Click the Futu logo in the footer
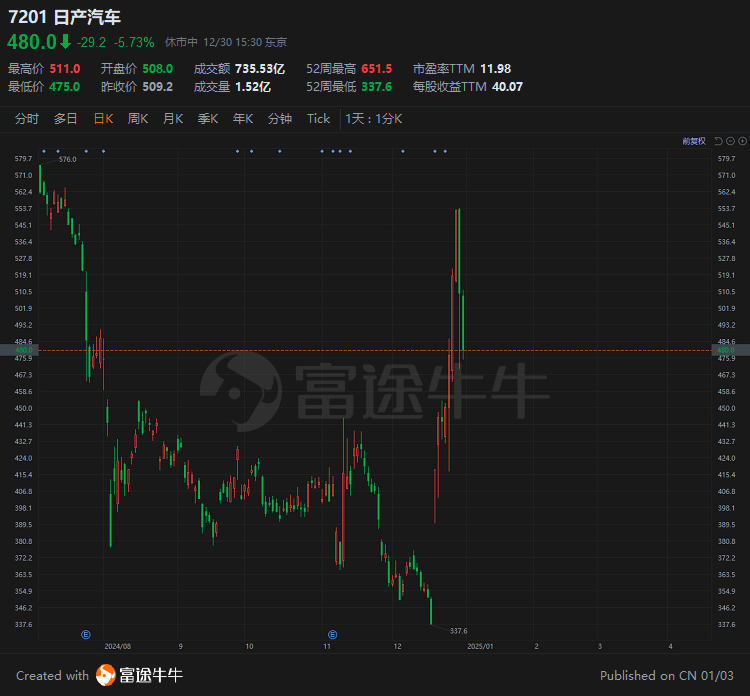Screen dimensions: 750x696 (106, 675)
